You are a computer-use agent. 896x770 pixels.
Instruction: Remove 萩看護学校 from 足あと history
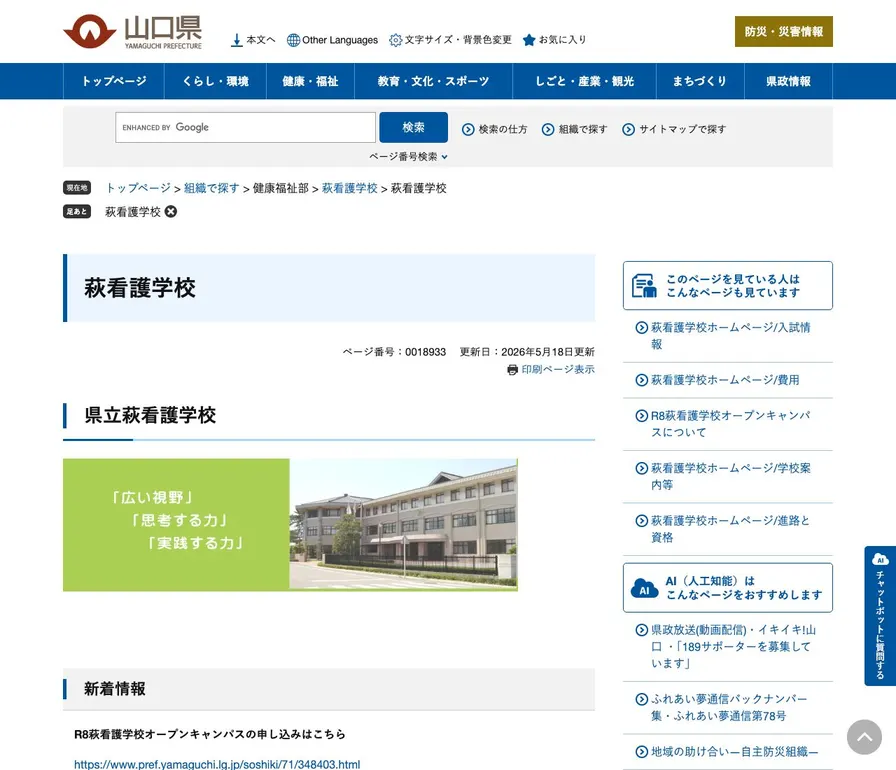(x=171, y=212)
